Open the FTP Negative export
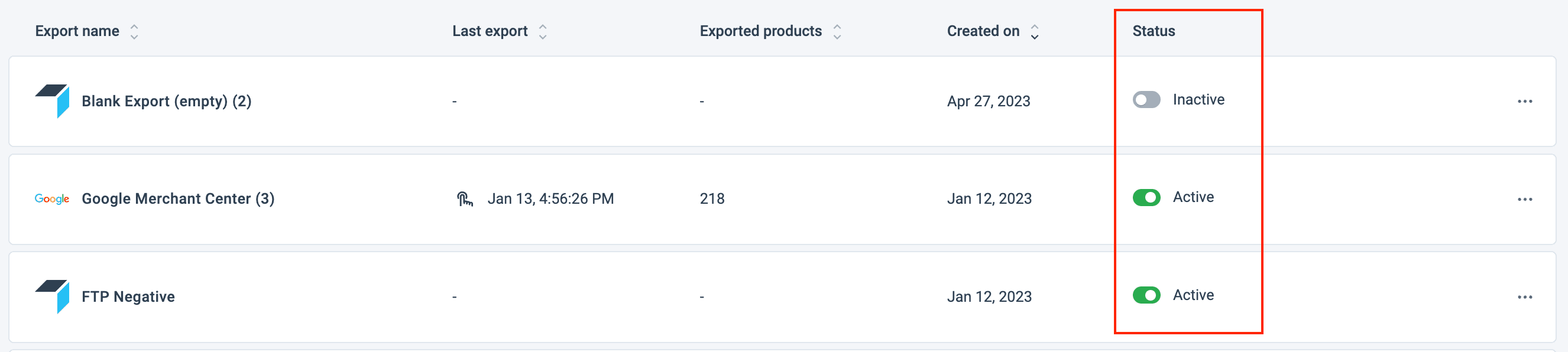 click(128, 296)
